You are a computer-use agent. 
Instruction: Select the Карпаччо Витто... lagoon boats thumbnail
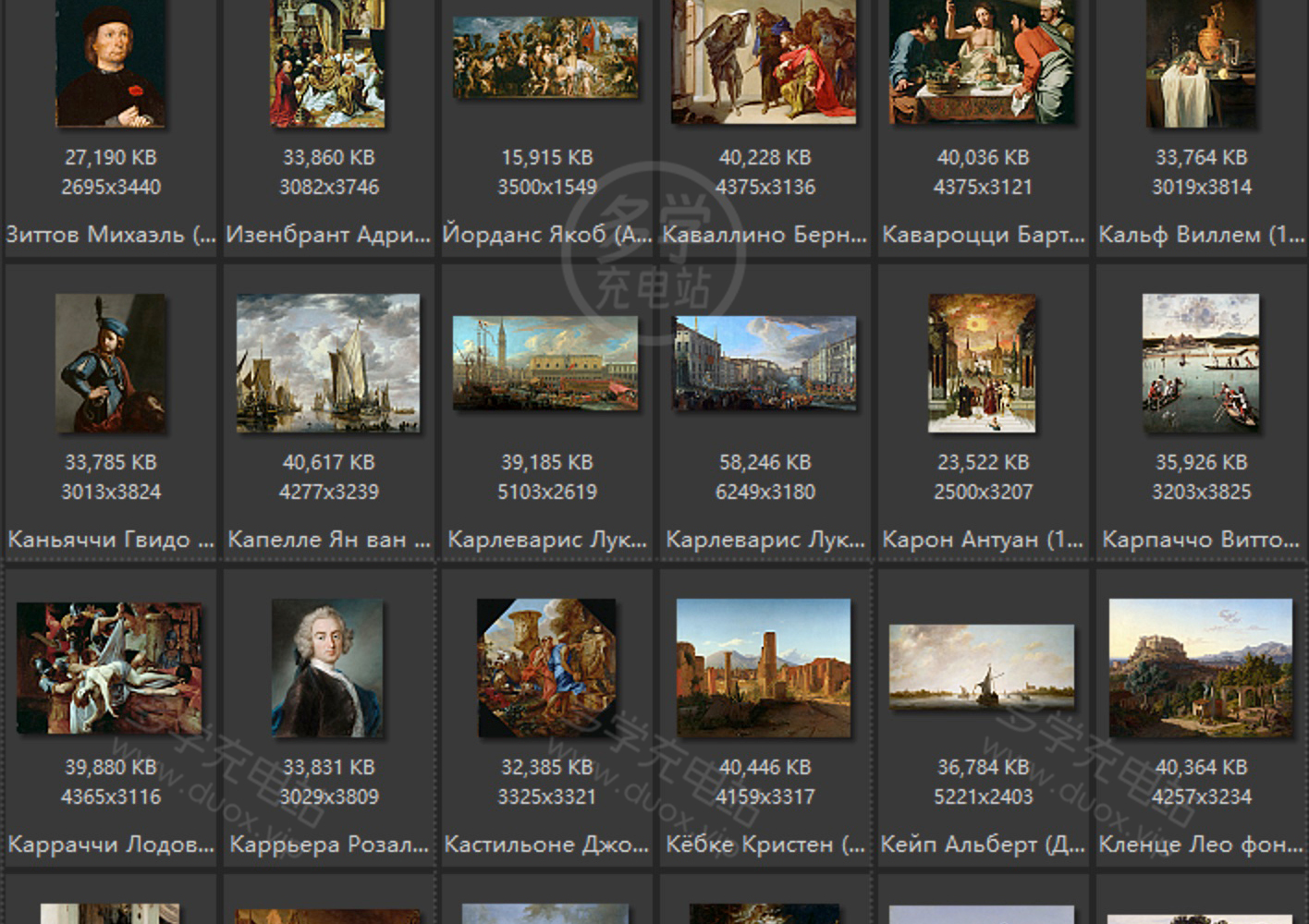[x=1201, y=363]
